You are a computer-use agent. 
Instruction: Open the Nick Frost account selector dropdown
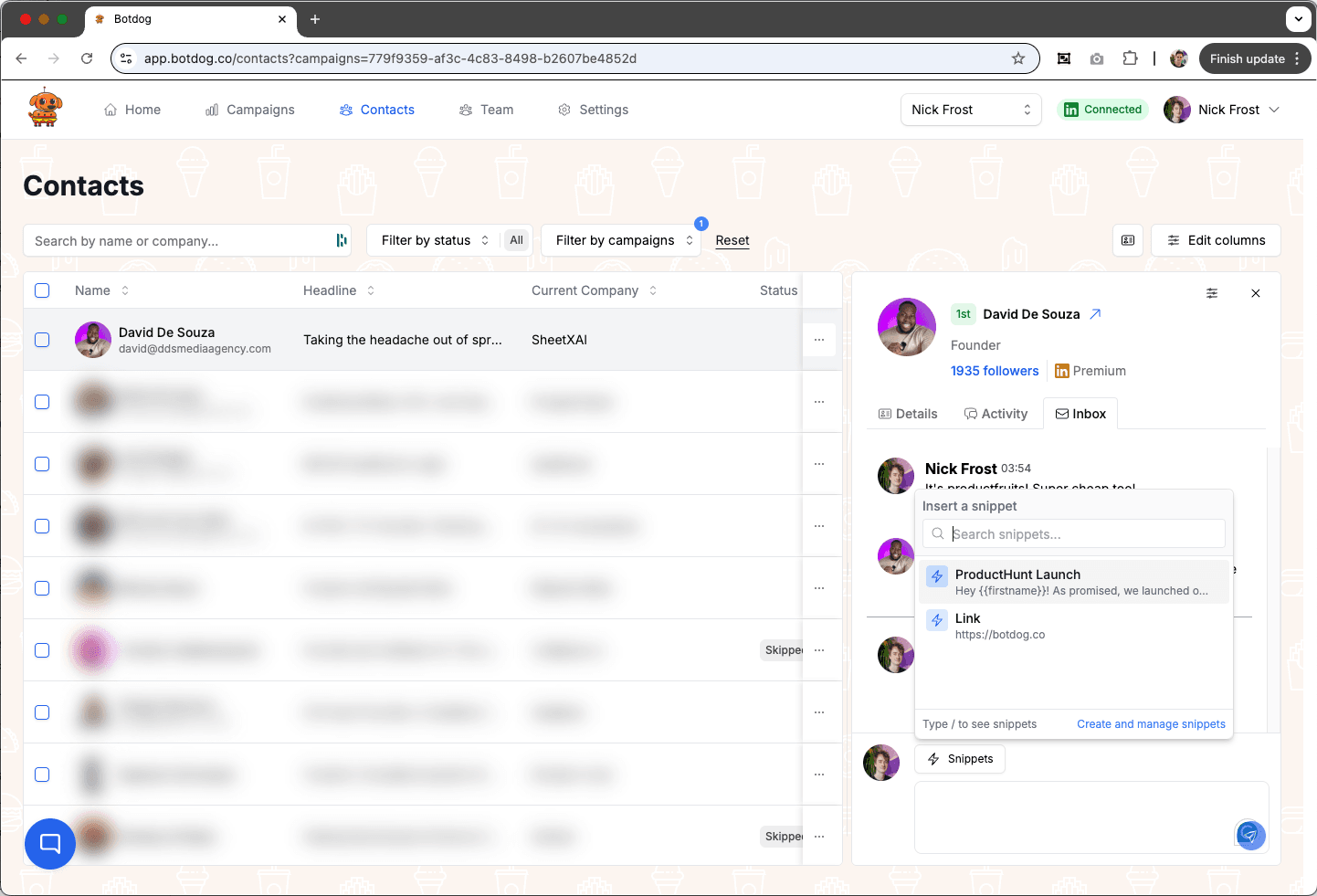coord(971,110)
